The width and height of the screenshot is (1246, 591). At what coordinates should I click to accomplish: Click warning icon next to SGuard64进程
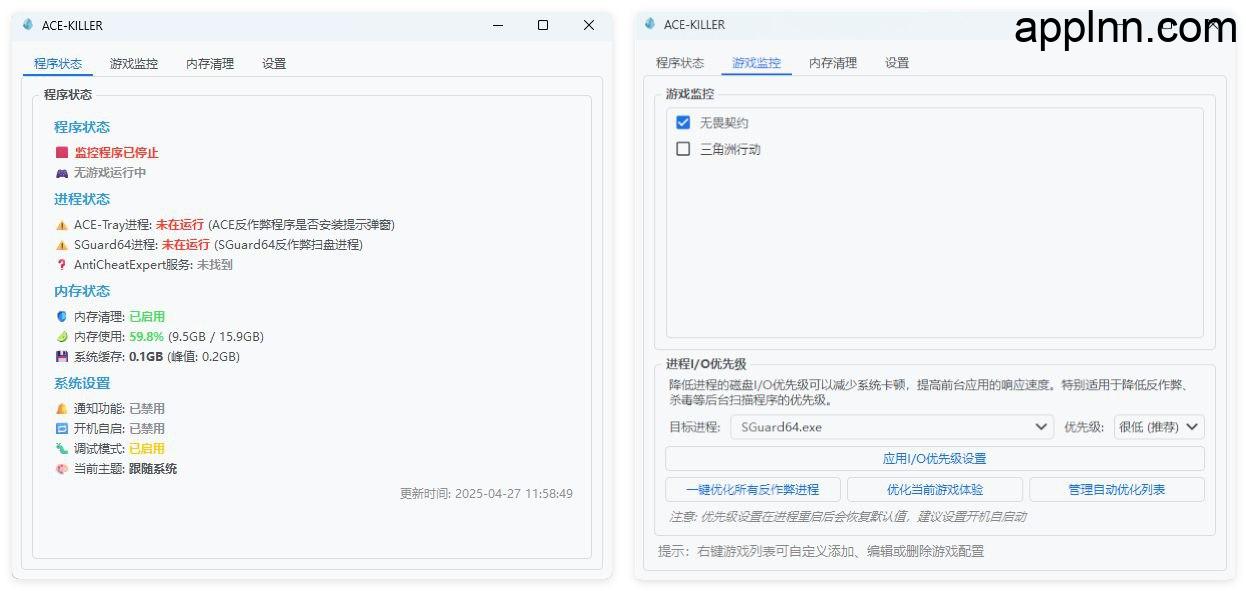click(62, 245)
